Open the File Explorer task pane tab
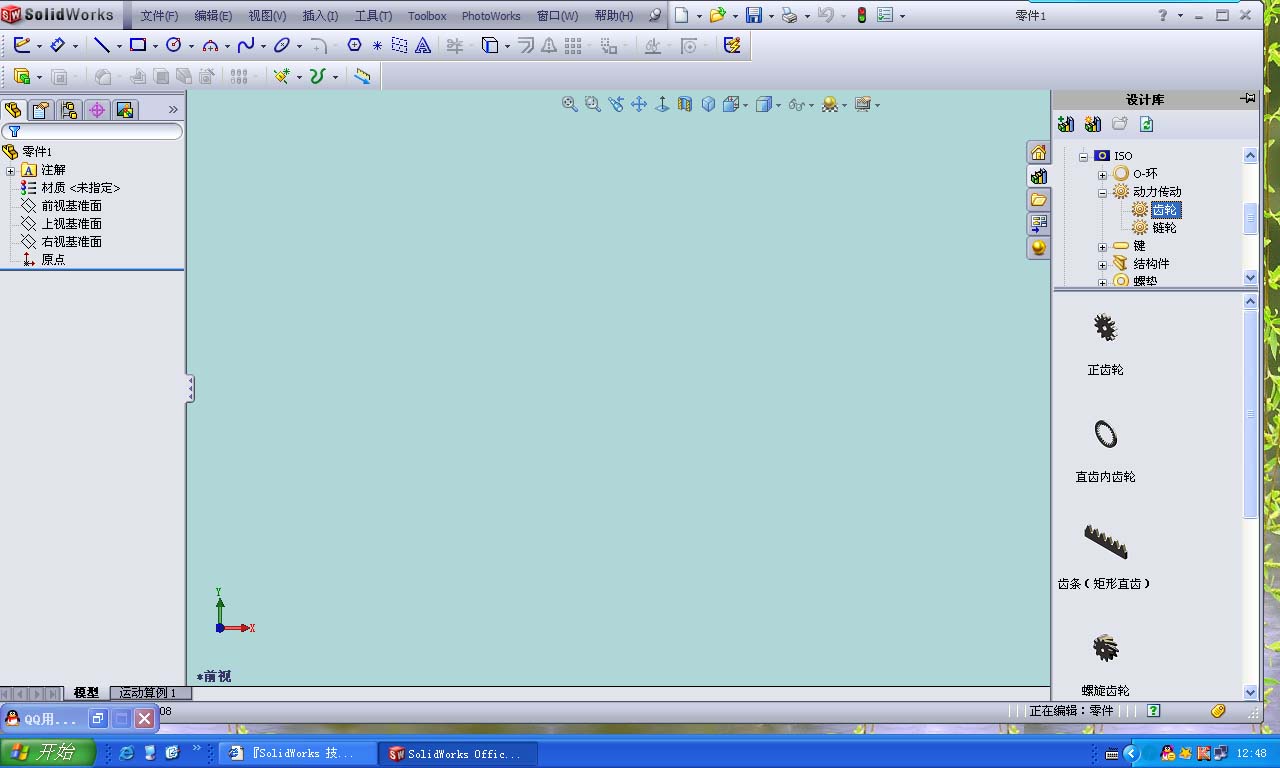 (1039, 200)
